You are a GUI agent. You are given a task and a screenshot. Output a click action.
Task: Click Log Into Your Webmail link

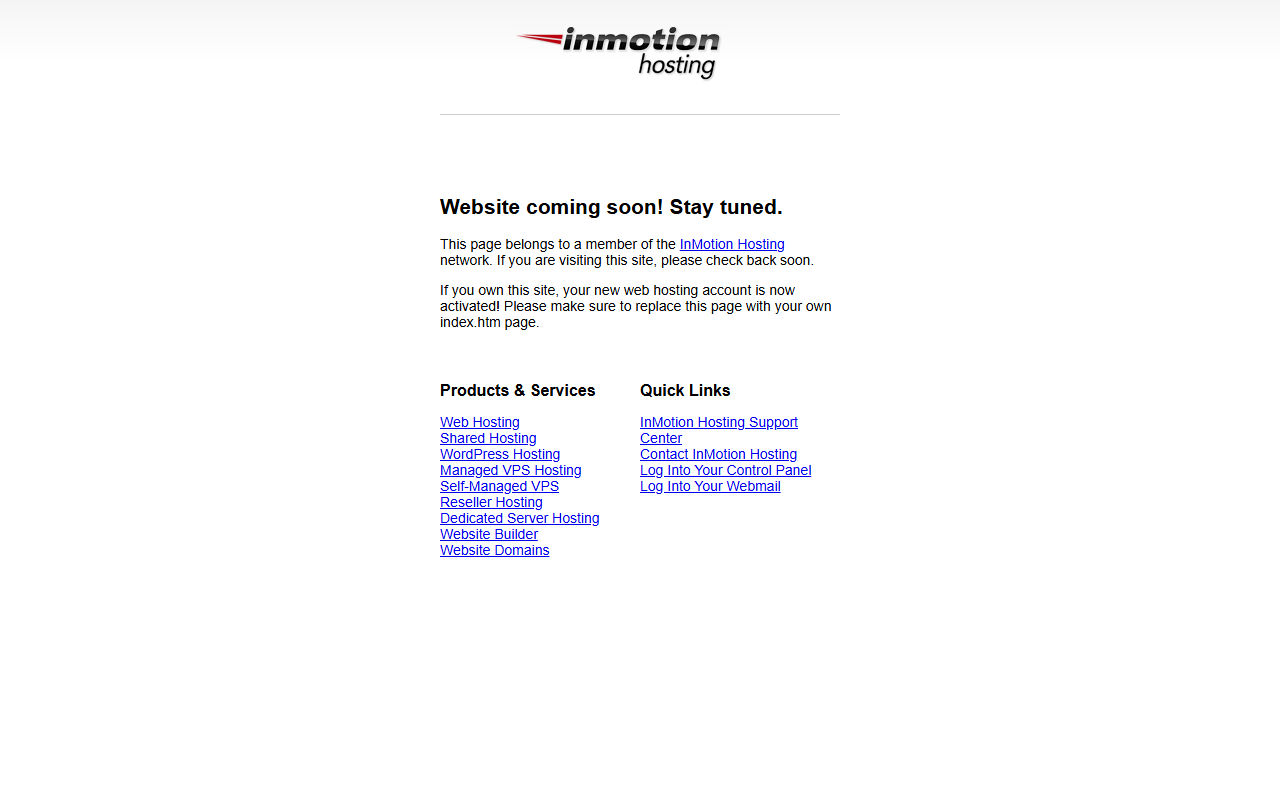tap(710, 486)
